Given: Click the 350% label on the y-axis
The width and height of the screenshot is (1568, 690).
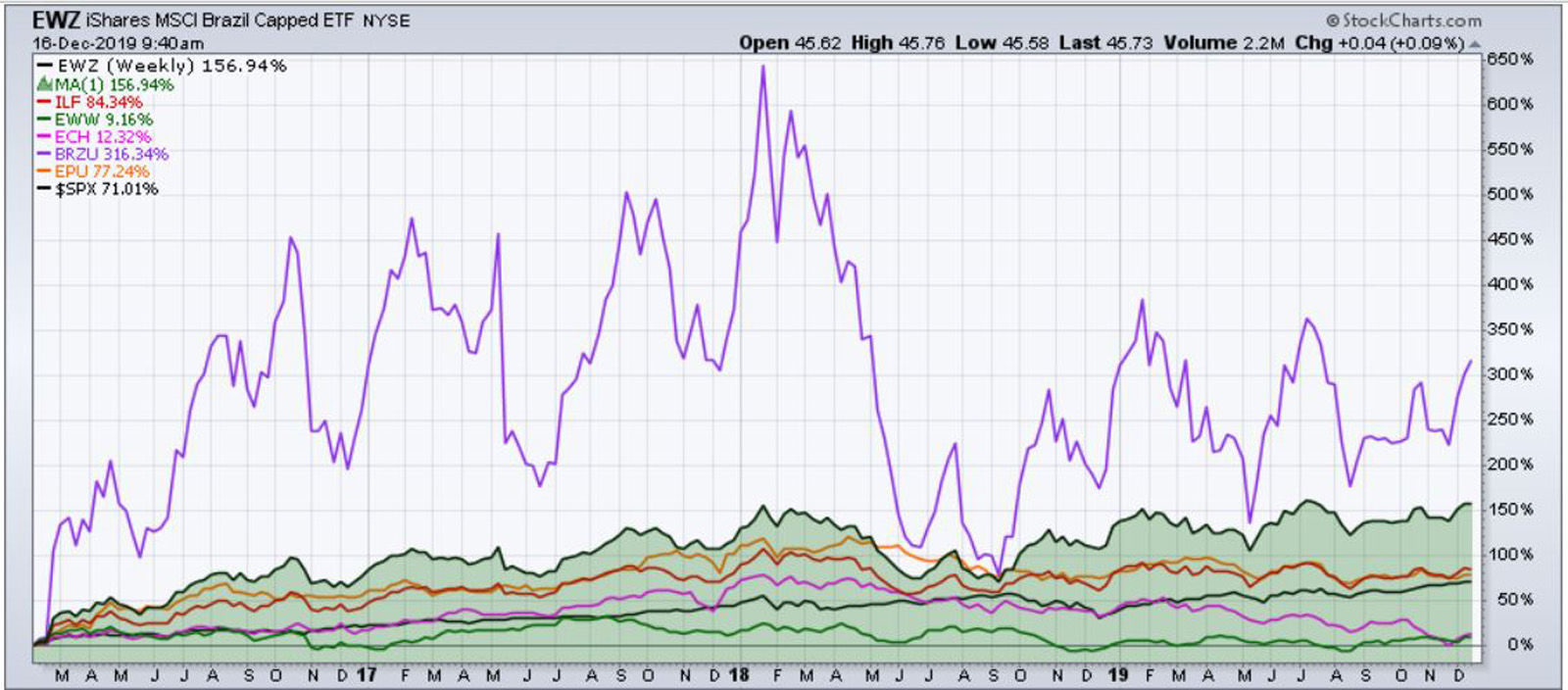Looking at the screenshot, I should point(1509,329).
